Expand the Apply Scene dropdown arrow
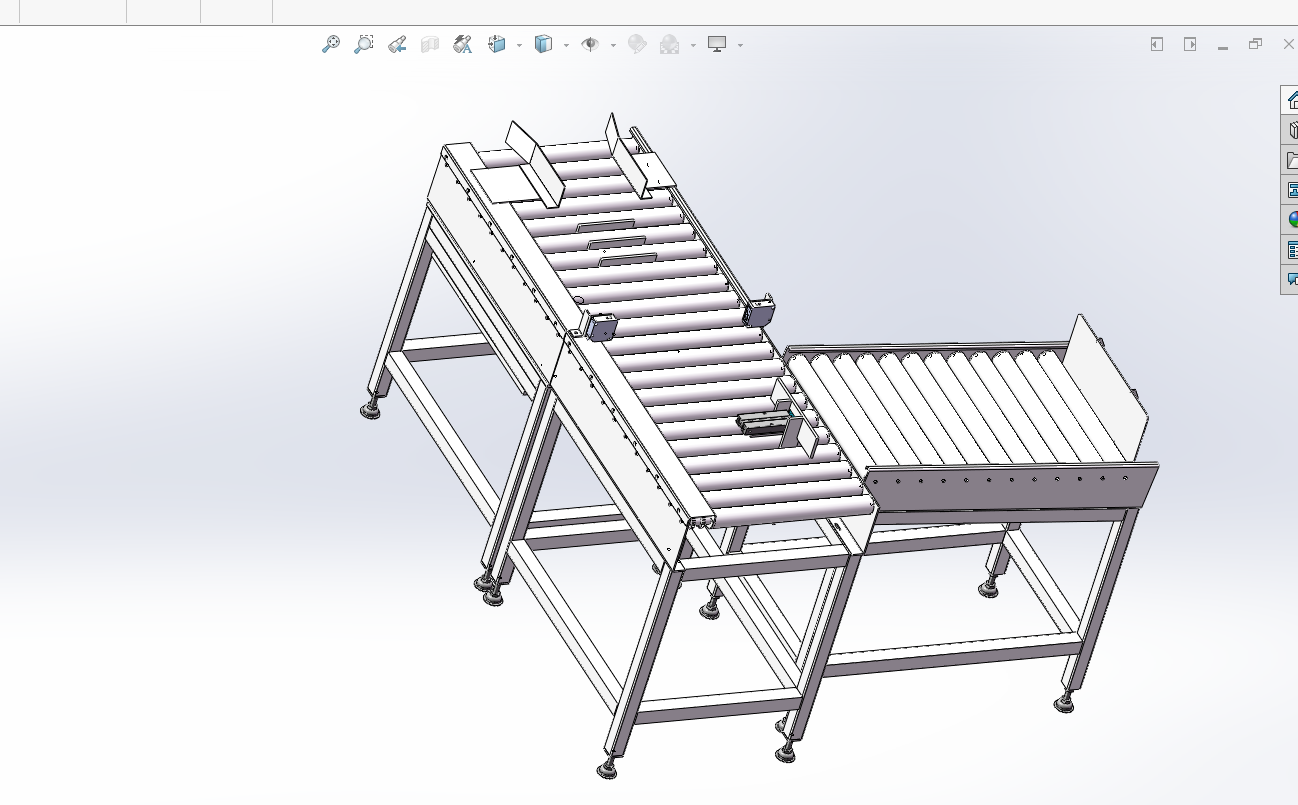 coord(693,45)
